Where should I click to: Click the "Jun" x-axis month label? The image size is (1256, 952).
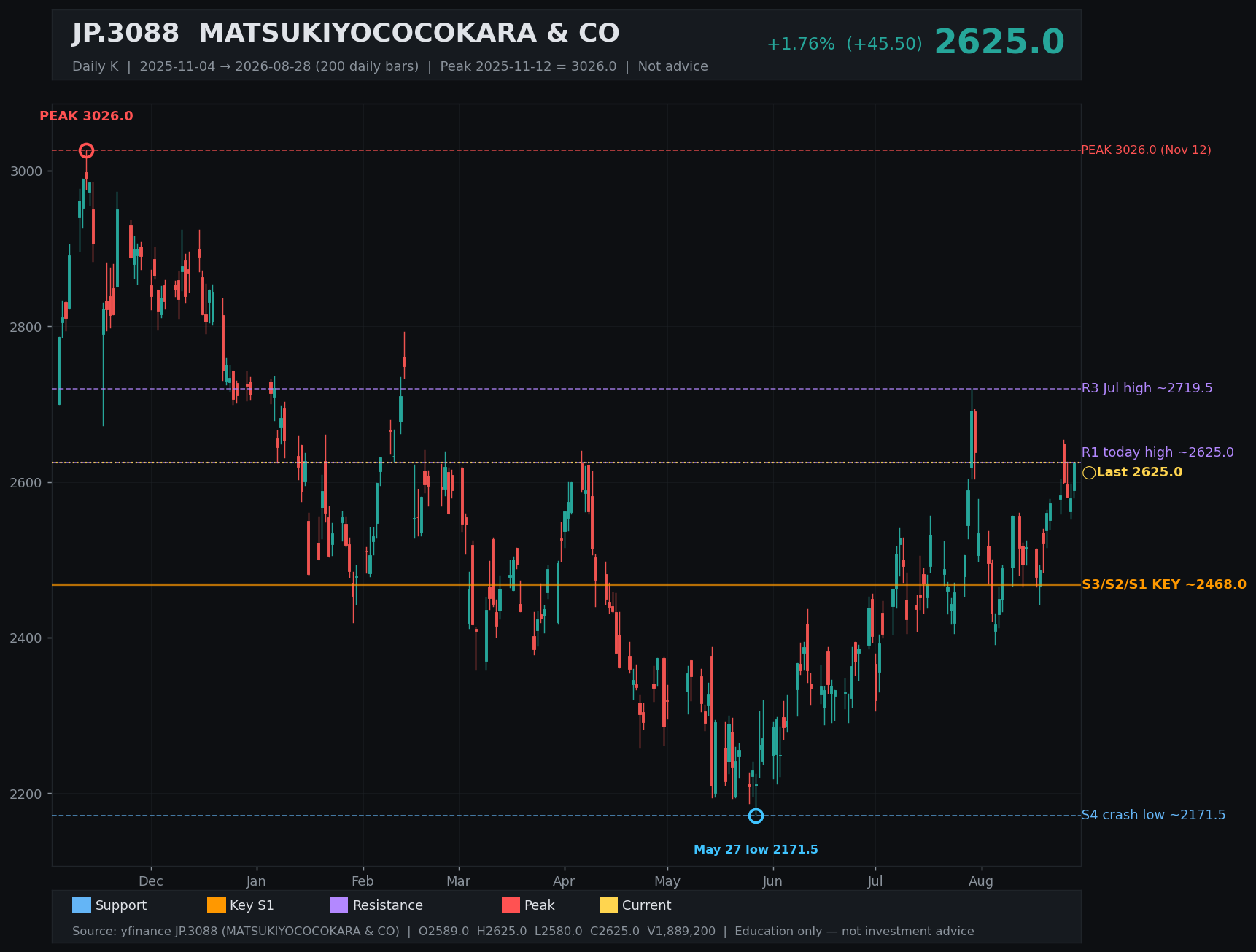tap(772, 881)
